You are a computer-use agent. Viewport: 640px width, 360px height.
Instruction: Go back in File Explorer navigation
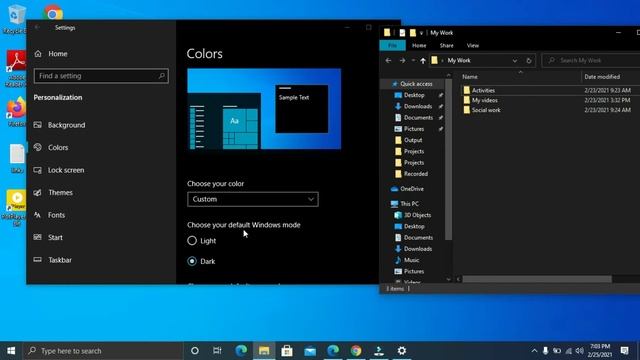(388, 60)
